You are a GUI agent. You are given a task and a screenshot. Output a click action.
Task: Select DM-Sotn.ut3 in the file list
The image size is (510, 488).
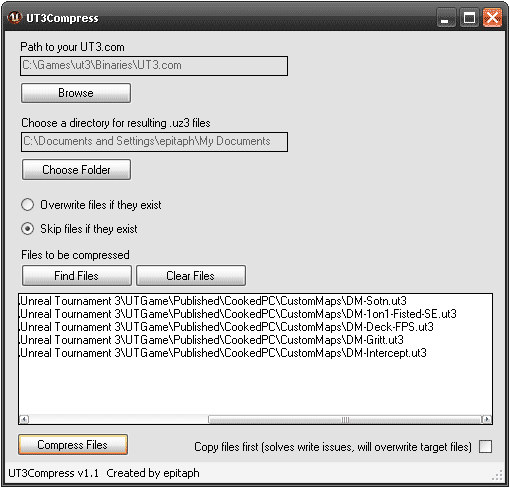[213, 301]
